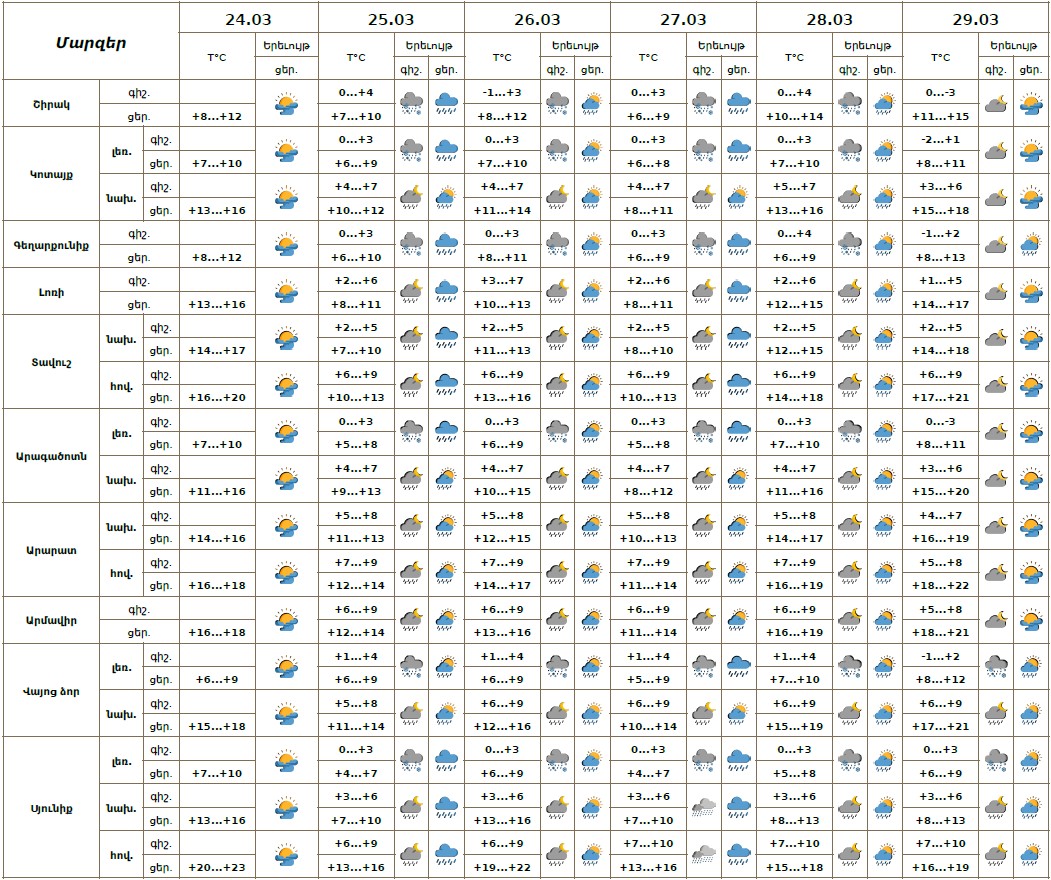The height and width of the screenshot is (880, 1051).
Task: Click Շիրակ's 29.03 daytime sun-cloud icon
Action: click(x=1030, y=104)
